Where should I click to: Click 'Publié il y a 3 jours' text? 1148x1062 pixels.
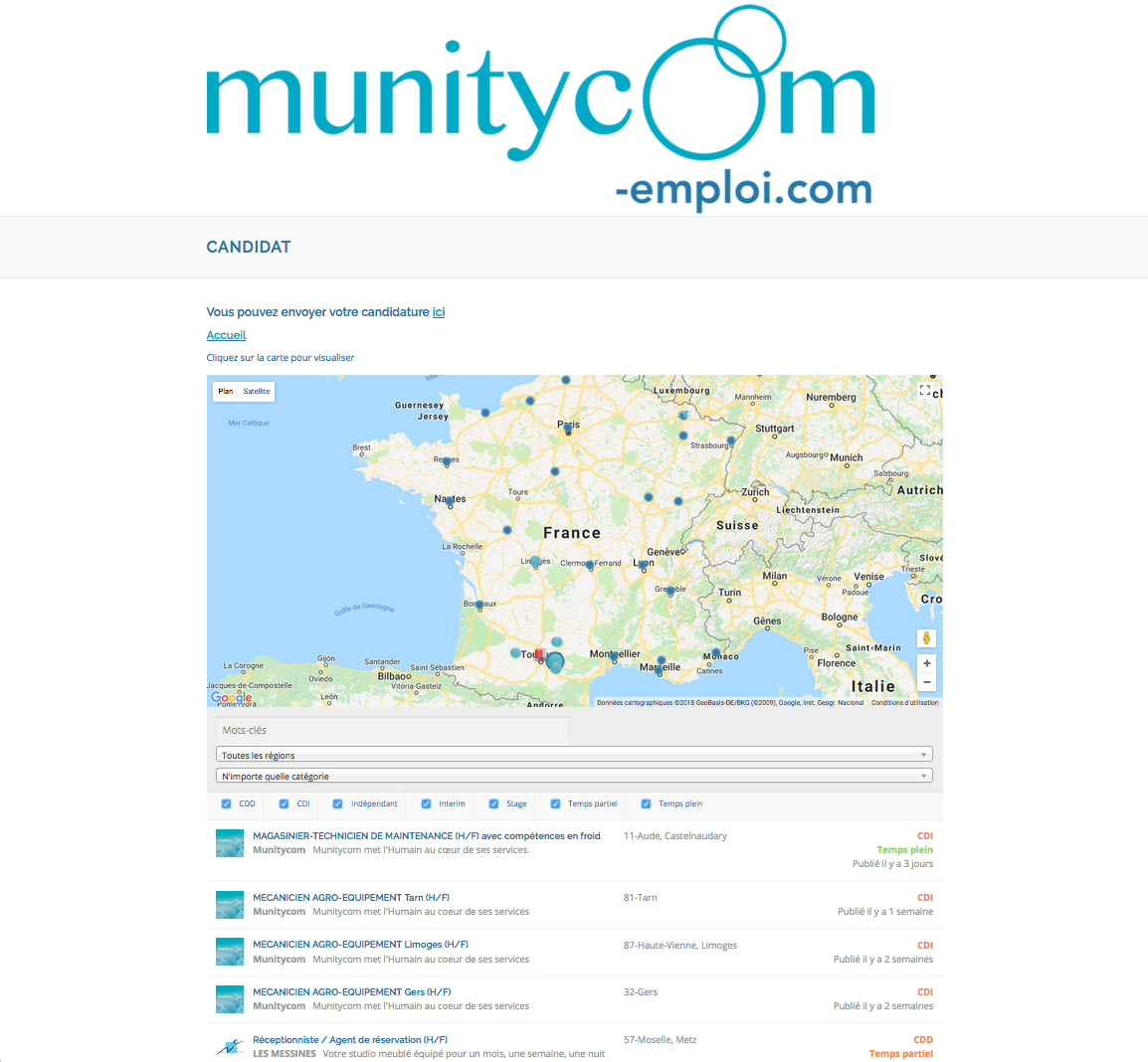click(892, 864)
